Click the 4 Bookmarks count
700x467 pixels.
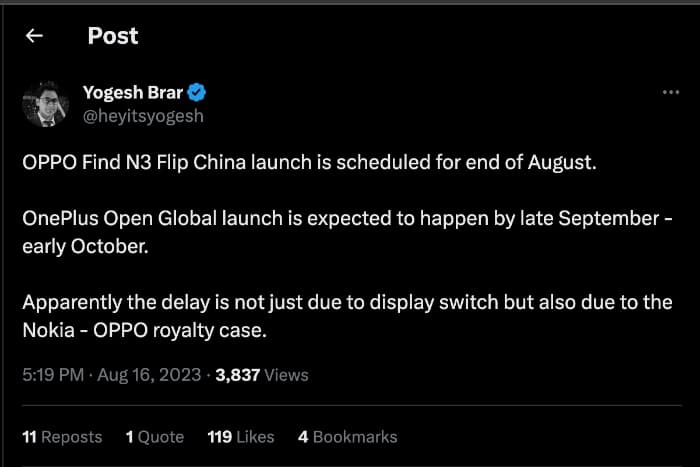[x=347, y=437]
